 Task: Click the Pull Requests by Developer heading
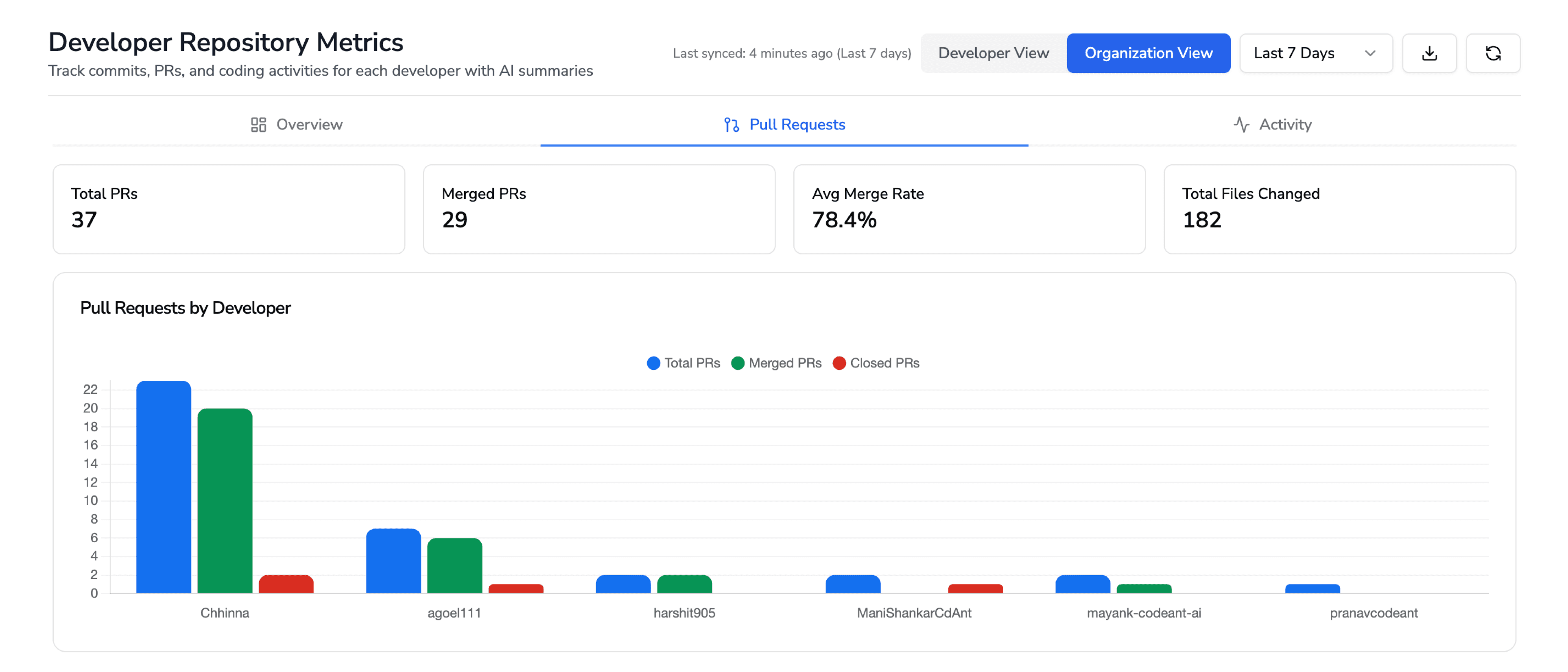185,308
